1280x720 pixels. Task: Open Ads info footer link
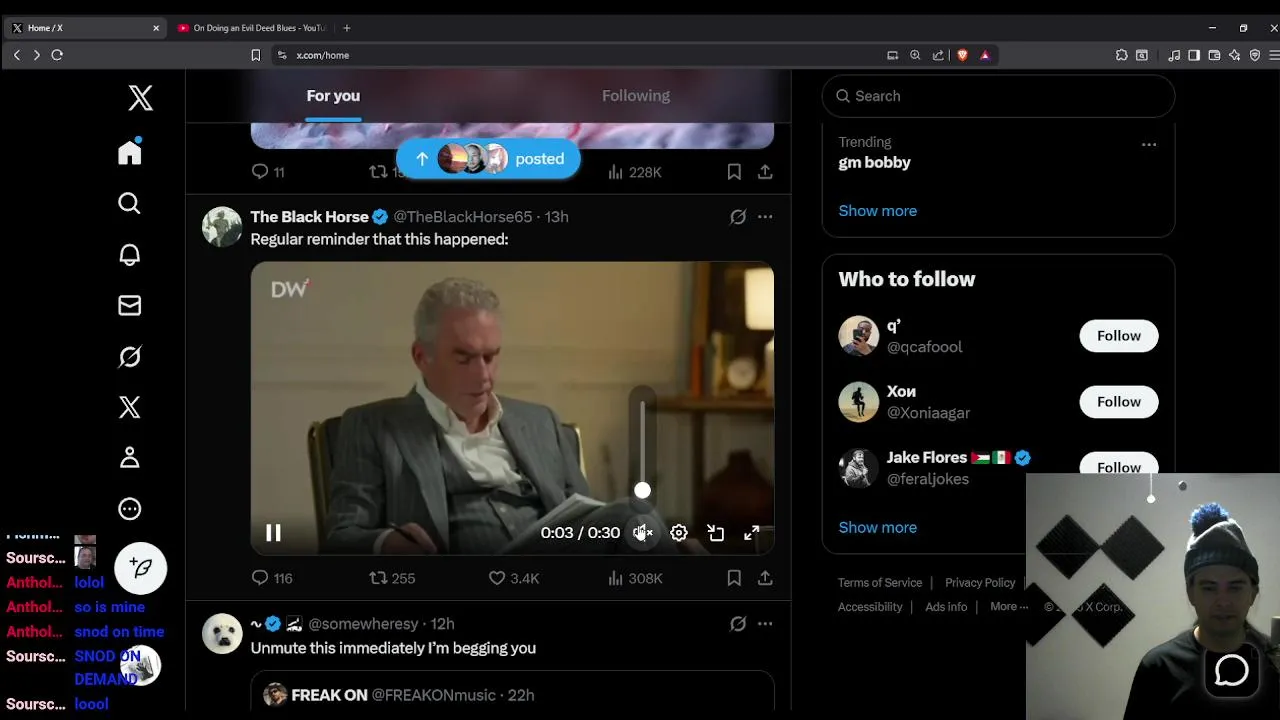(946, 607)
